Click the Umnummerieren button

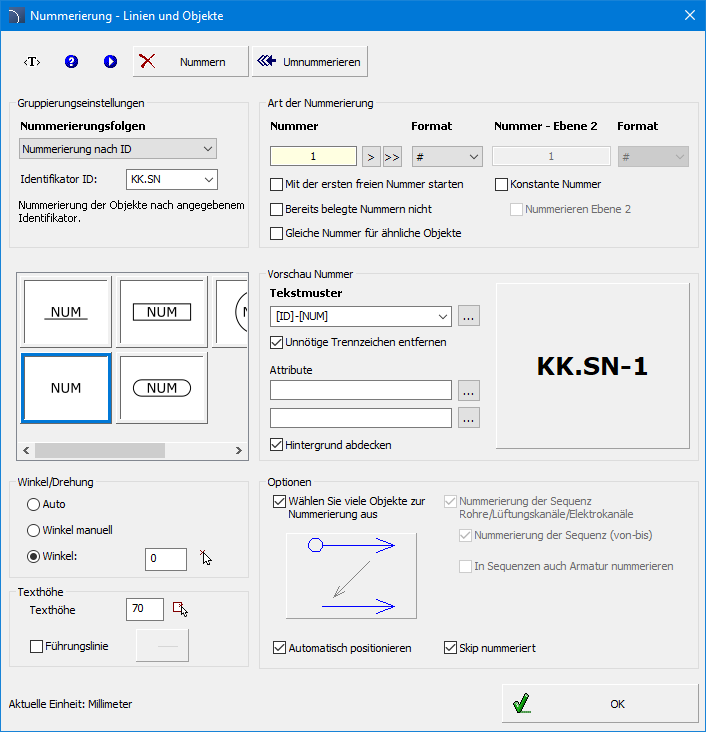(x=309, y=61)
